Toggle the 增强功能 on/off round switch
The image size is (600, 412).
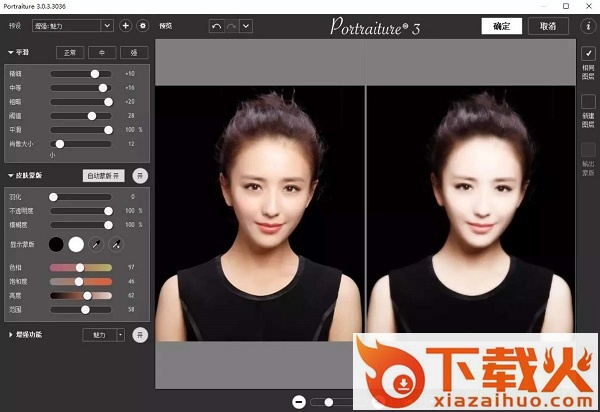140,335
